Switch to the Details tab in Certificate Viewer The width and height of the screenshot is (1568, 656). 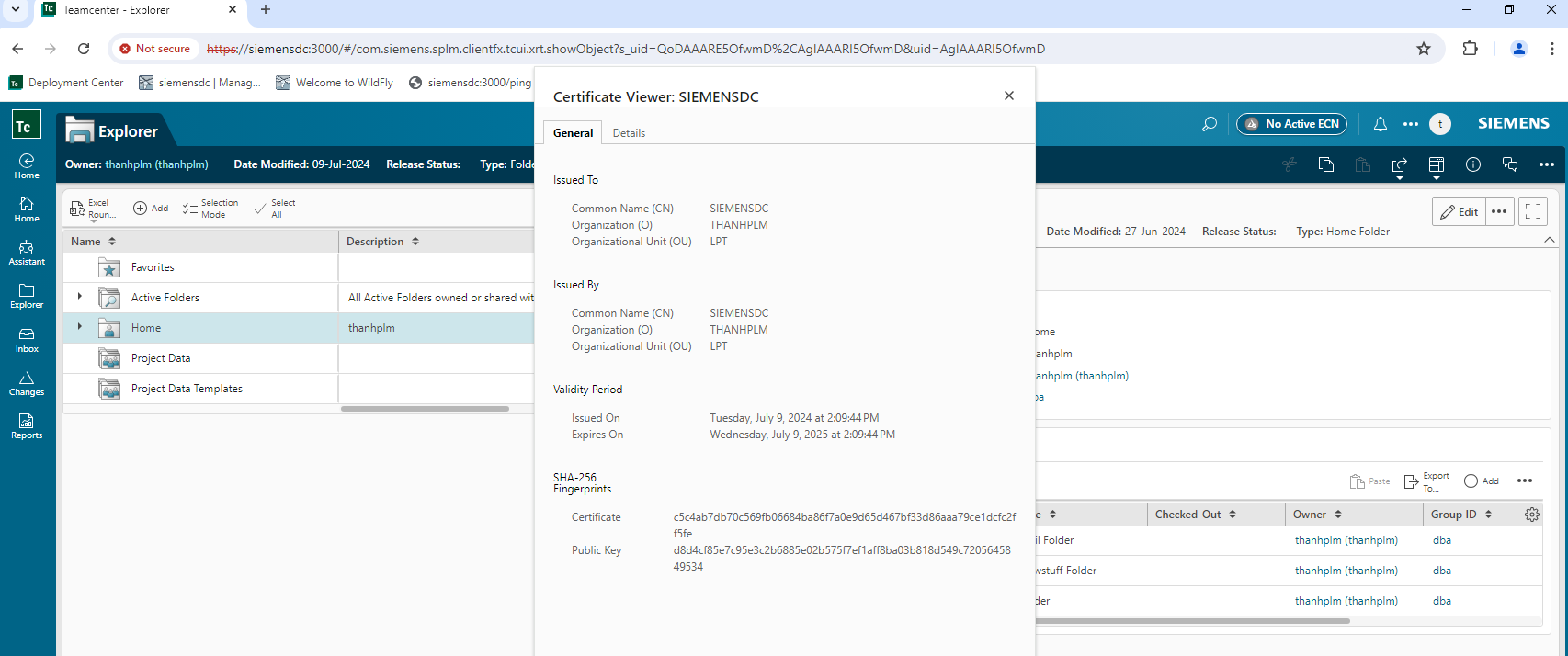click(629, 133)
